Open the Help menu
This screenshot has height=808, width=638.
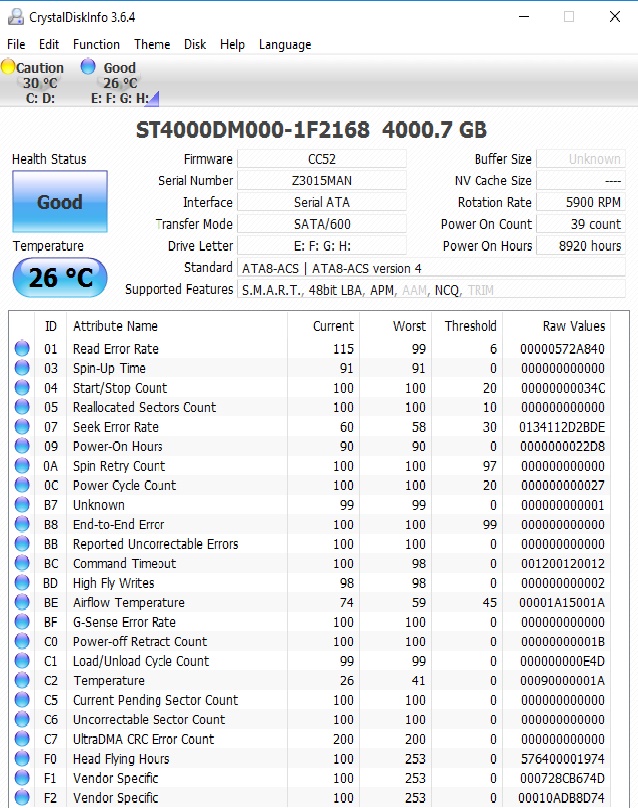232,44
